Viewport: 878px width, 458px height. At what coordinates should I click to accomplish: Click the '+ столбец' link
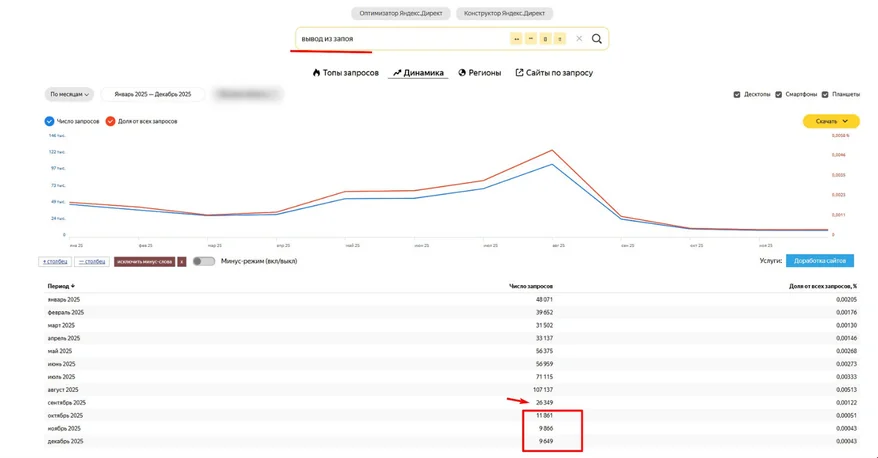click(x=55, y=261)
